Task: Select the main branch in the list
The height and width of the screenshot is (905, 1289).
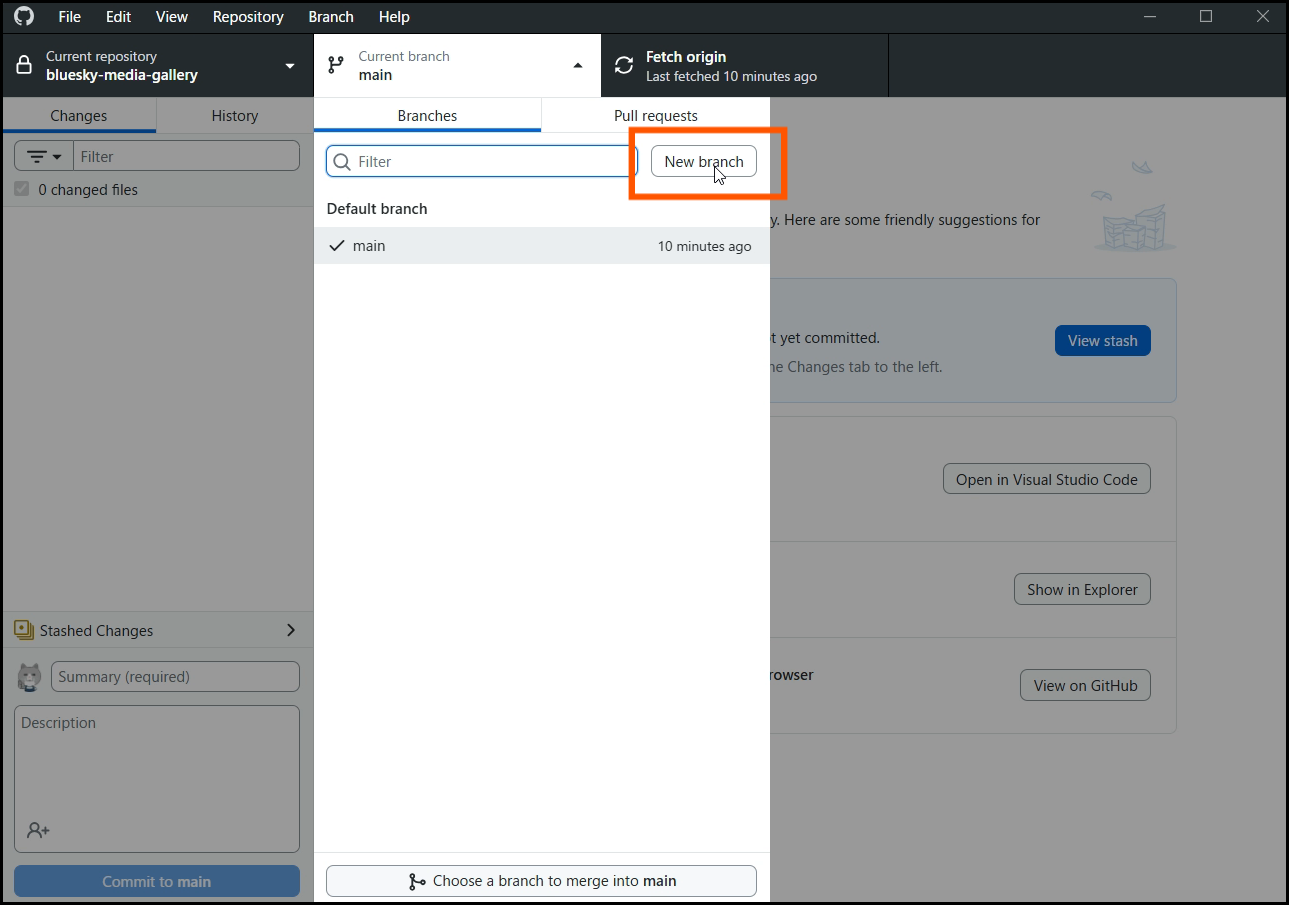Action: [x=542, y=246]
